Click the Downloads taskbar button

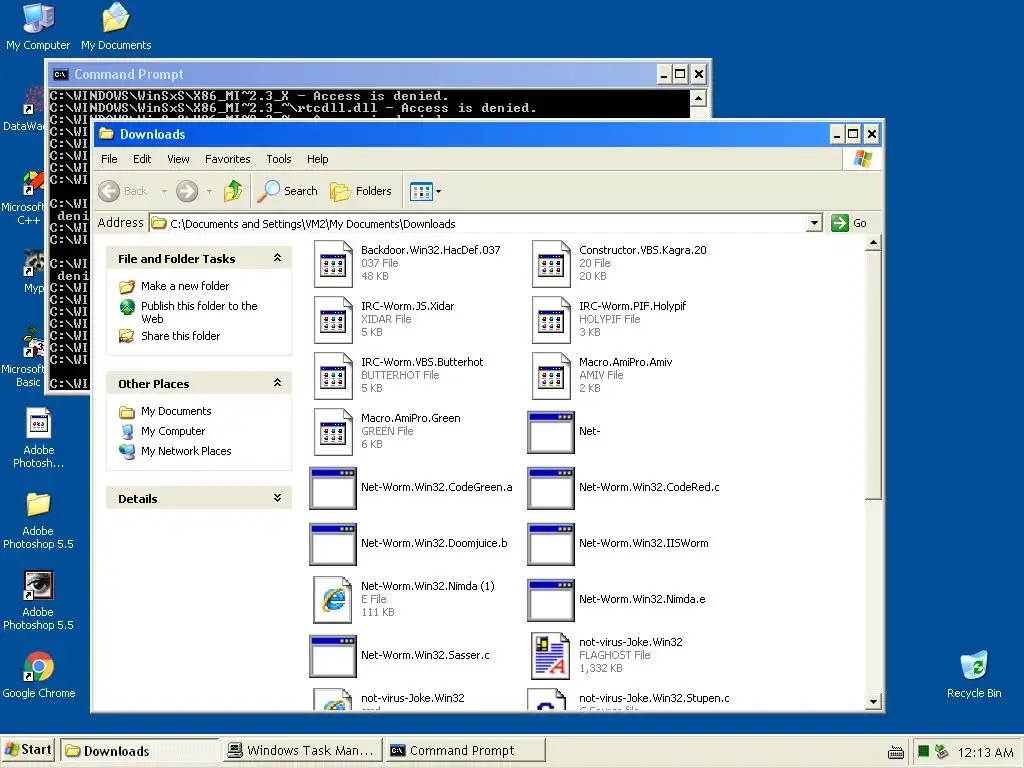point(138,751)
